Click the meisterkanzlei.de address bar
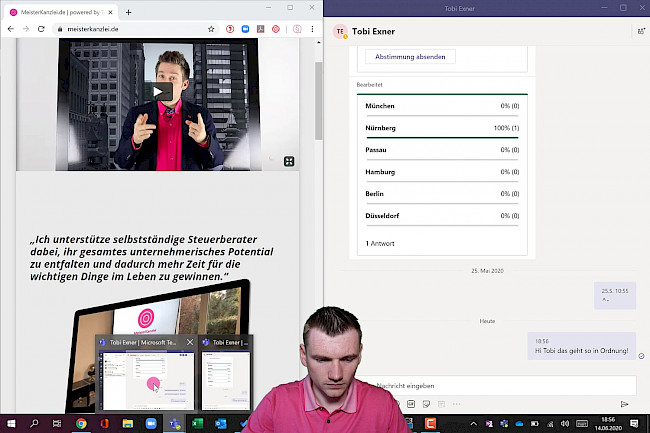650x433 pixels. pyautogui.click(x=120, y=29)
